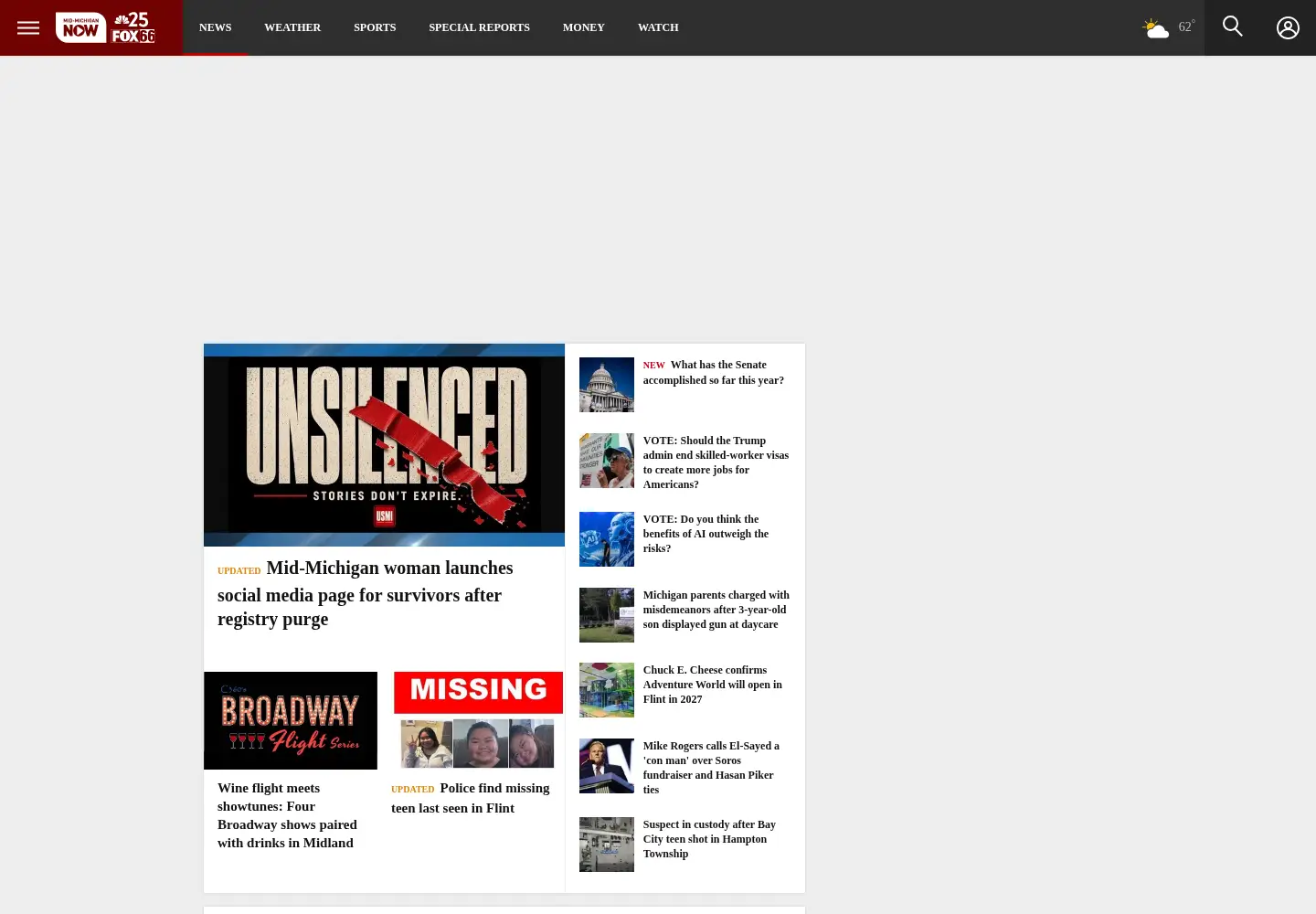Open VOTE on Trump skilled-worker visas

[716, 462]
